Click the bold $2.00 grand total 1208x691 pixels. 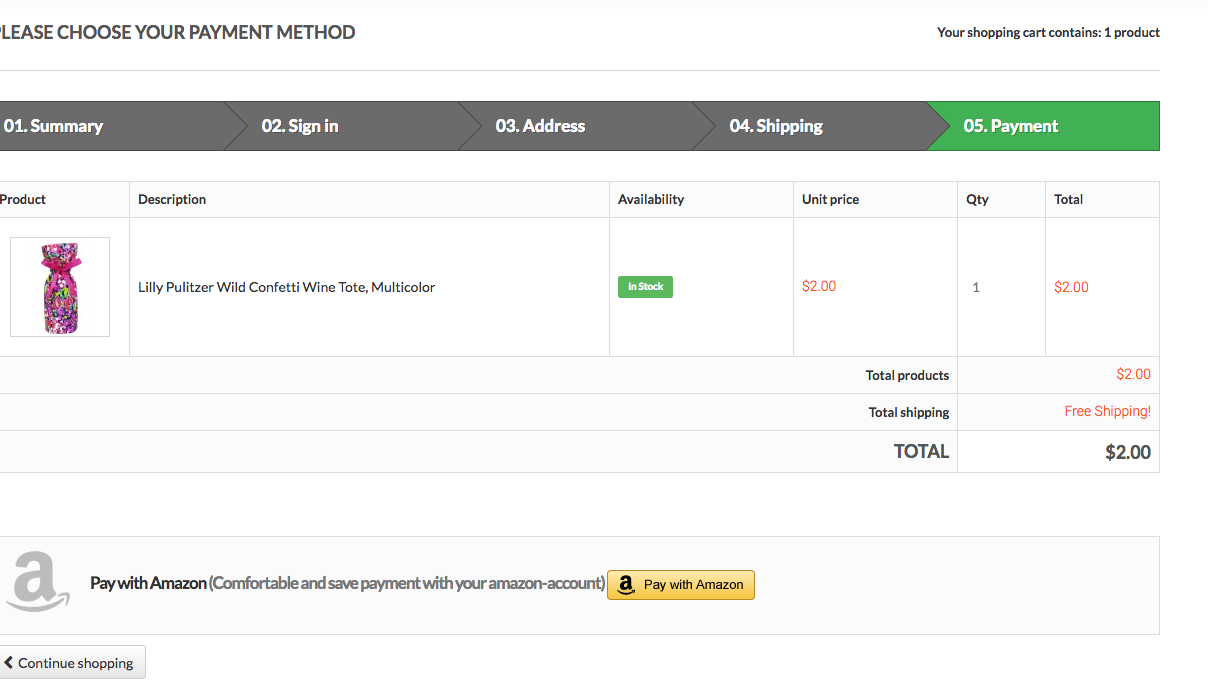(1127, 452)
